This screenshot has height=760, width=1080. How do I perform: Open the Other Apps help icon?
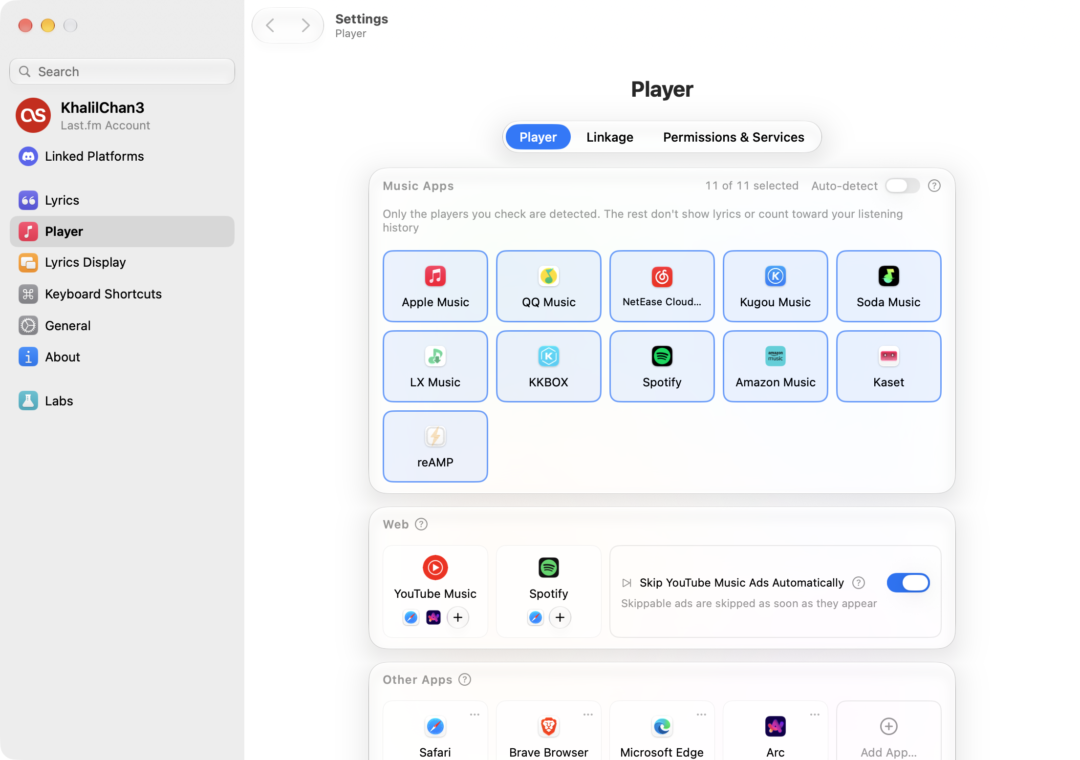pos(465,679)
